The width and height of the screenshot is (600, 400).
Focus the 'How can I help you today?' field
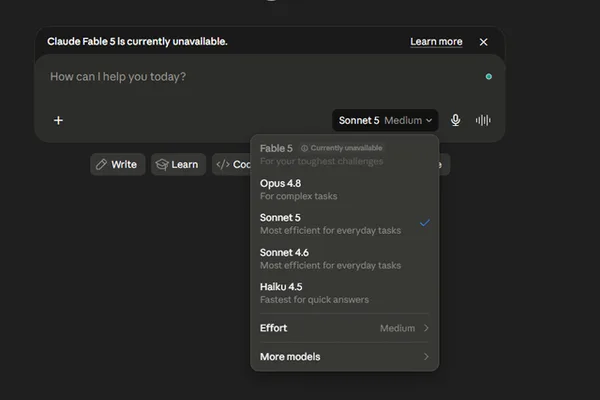(x=264, y=77)
